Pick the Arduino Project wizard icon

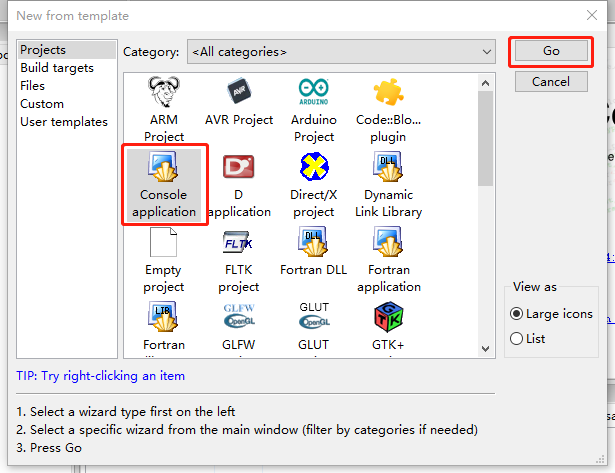click(x=313, y=92)
